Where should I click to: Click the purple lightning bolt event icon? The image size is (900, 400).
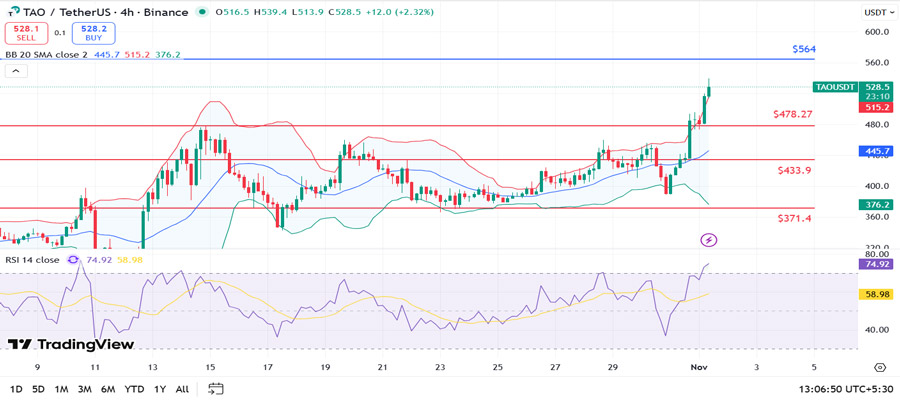[709, 240]
